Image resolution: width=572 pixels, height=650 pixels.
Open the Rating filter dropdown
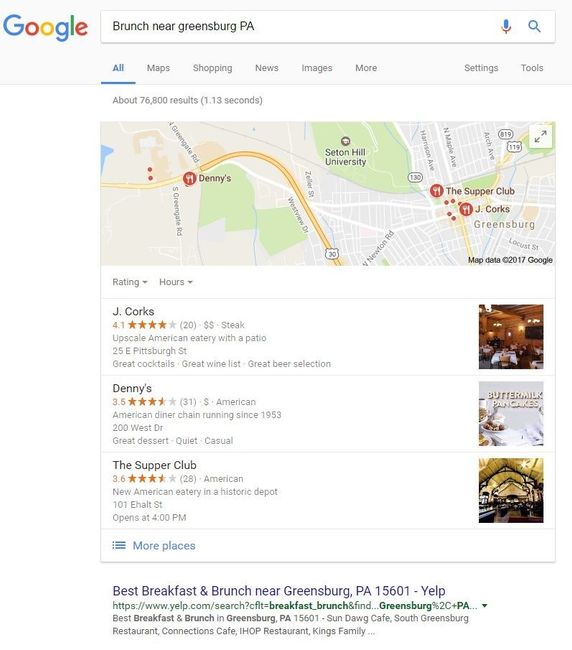coord(130,282)
